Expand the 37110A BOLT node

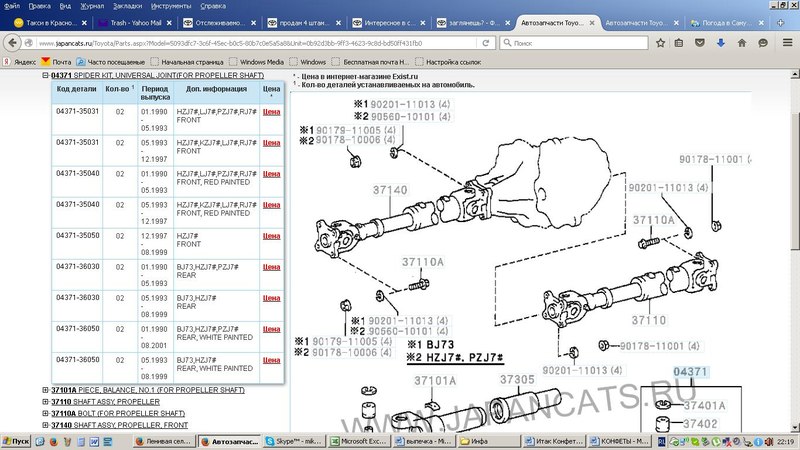45,413
